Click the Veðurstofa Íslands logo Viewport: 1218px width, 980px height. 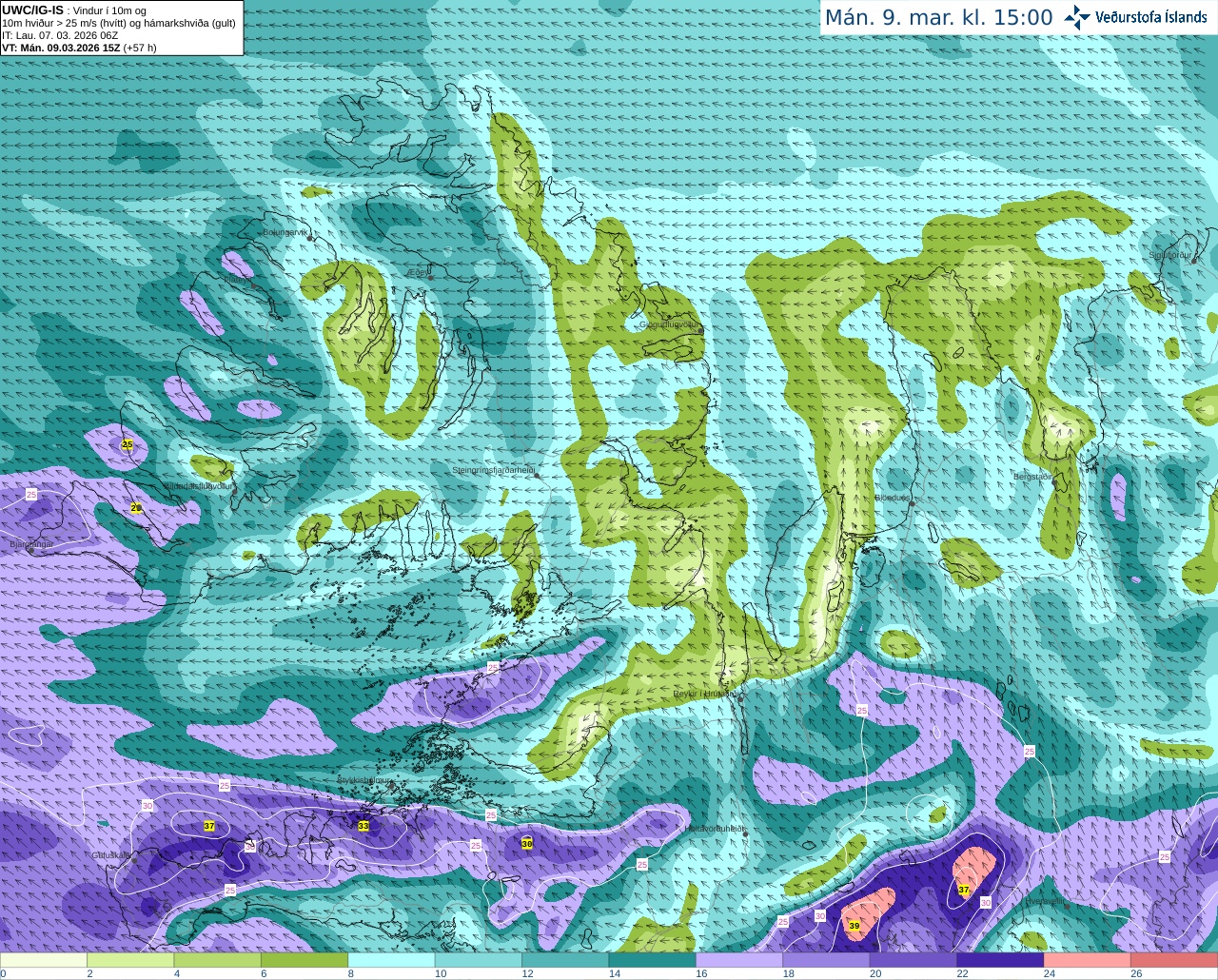point(1135,17)
